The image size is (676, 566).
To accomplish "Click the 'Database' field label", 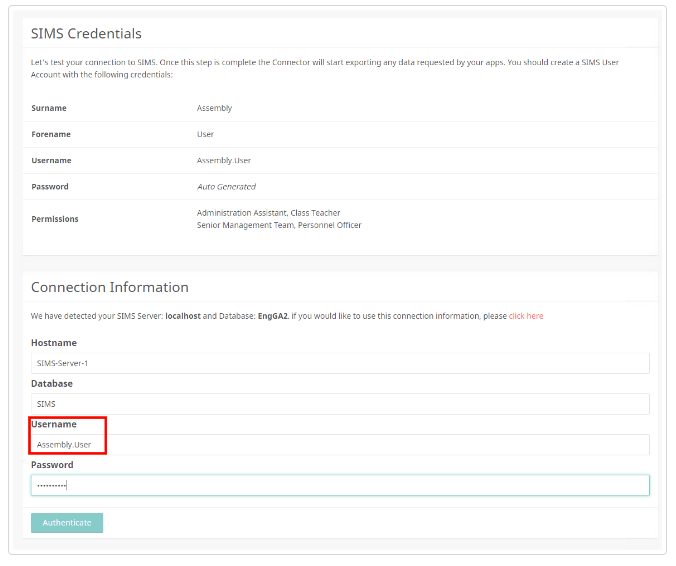I will 52,384.
